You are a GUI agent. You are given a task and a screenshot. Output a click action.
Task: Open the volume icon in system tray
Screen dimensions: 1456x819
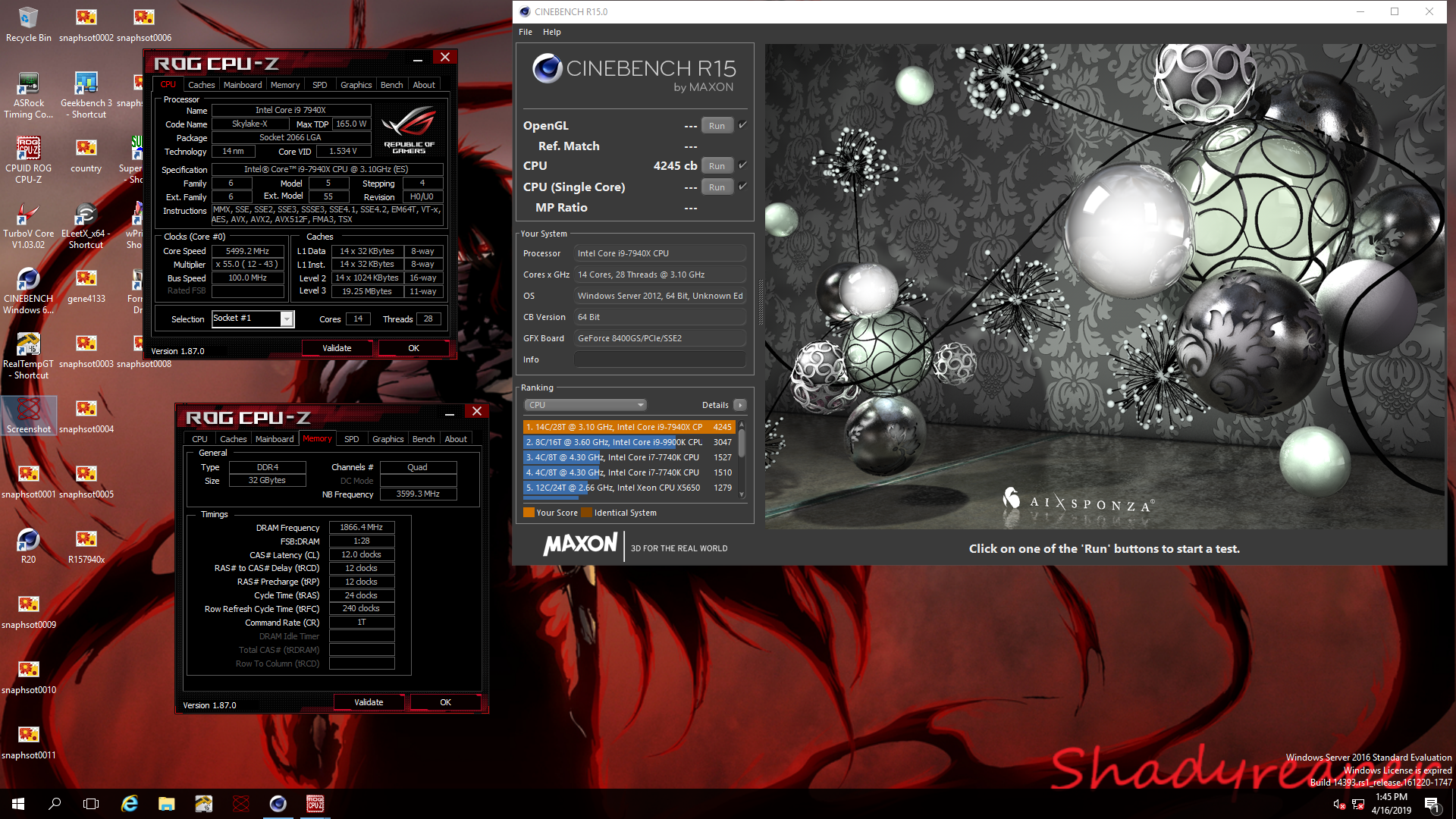tap(1338, 804)
